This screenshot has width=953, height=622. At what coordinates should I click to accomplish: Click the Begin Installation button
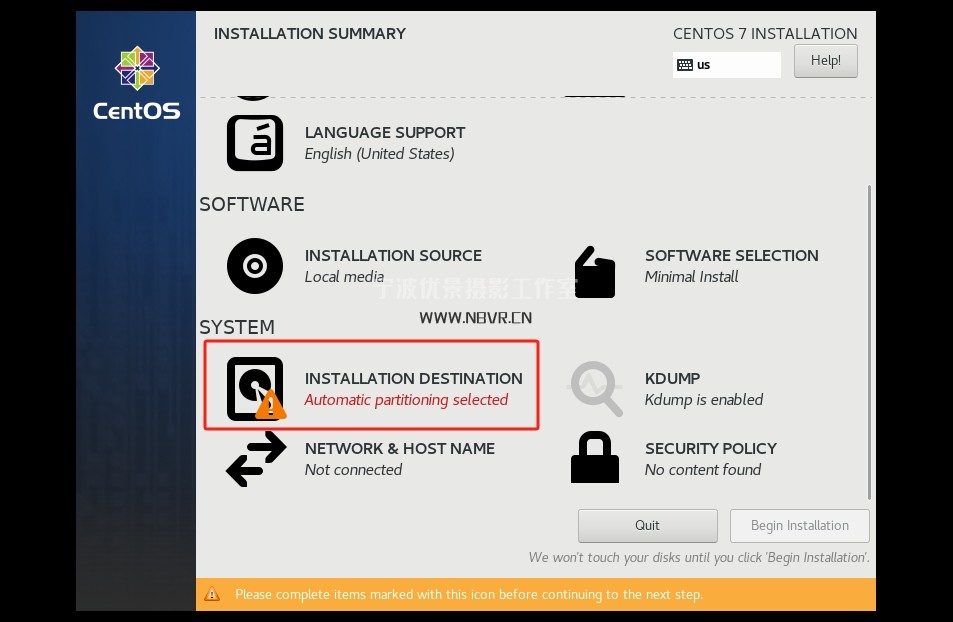point(799,526)
